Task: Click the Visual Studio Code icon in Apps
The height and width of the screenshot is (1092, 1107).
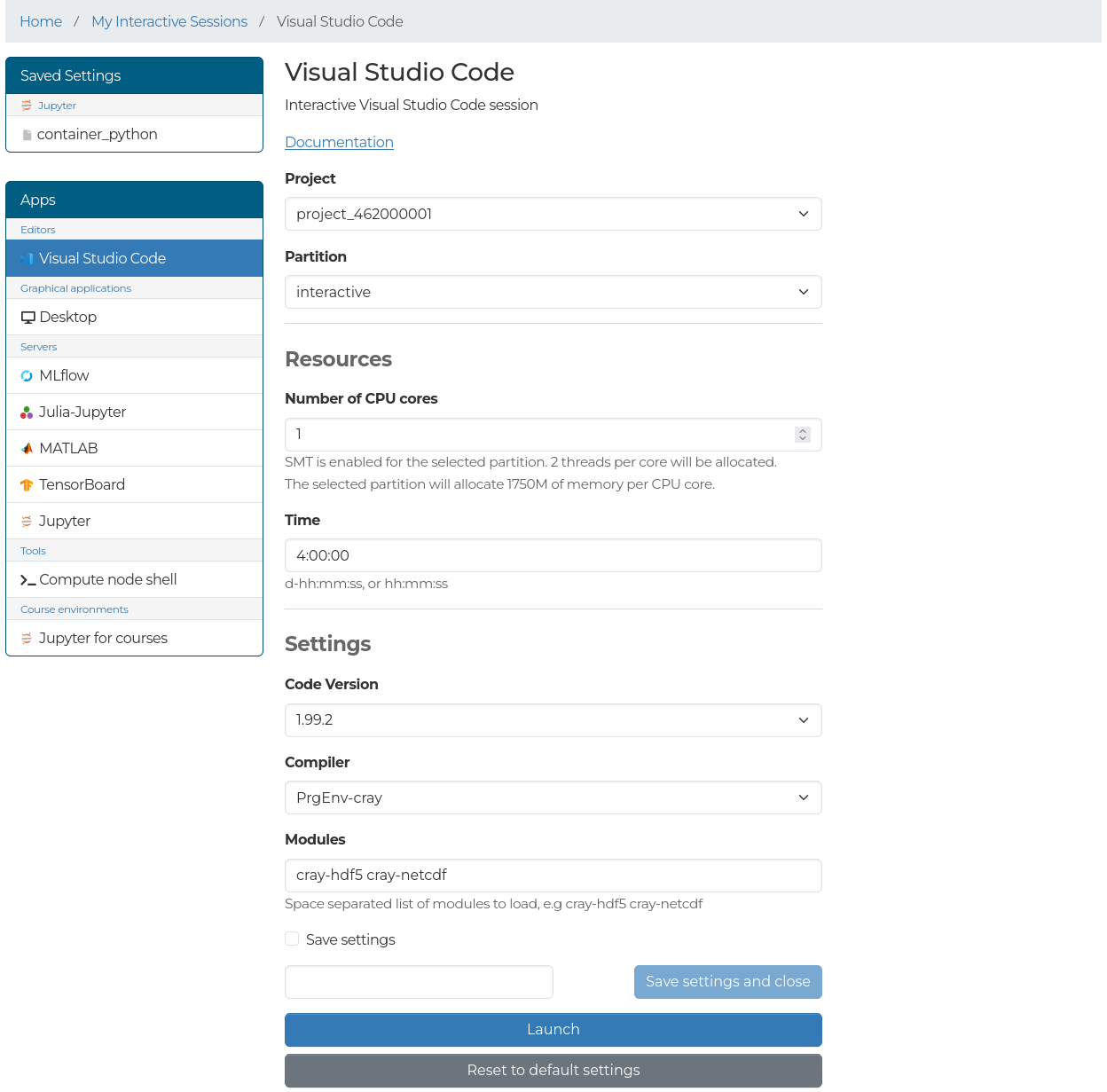Action: pos(27,259)
